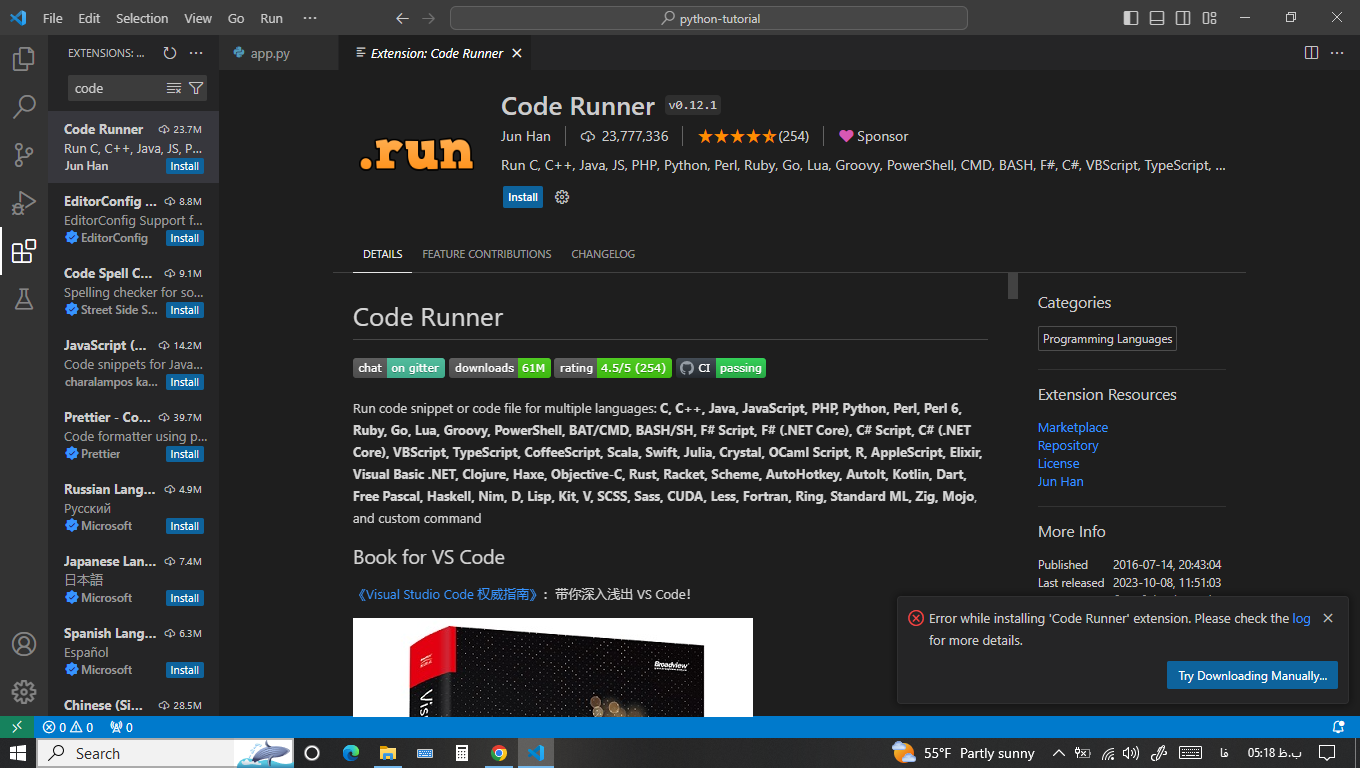The image size is (1360, 768).
Task: Close the Extension: Code Runner tab
Action: pyautogui.click(x=518, y=53)
